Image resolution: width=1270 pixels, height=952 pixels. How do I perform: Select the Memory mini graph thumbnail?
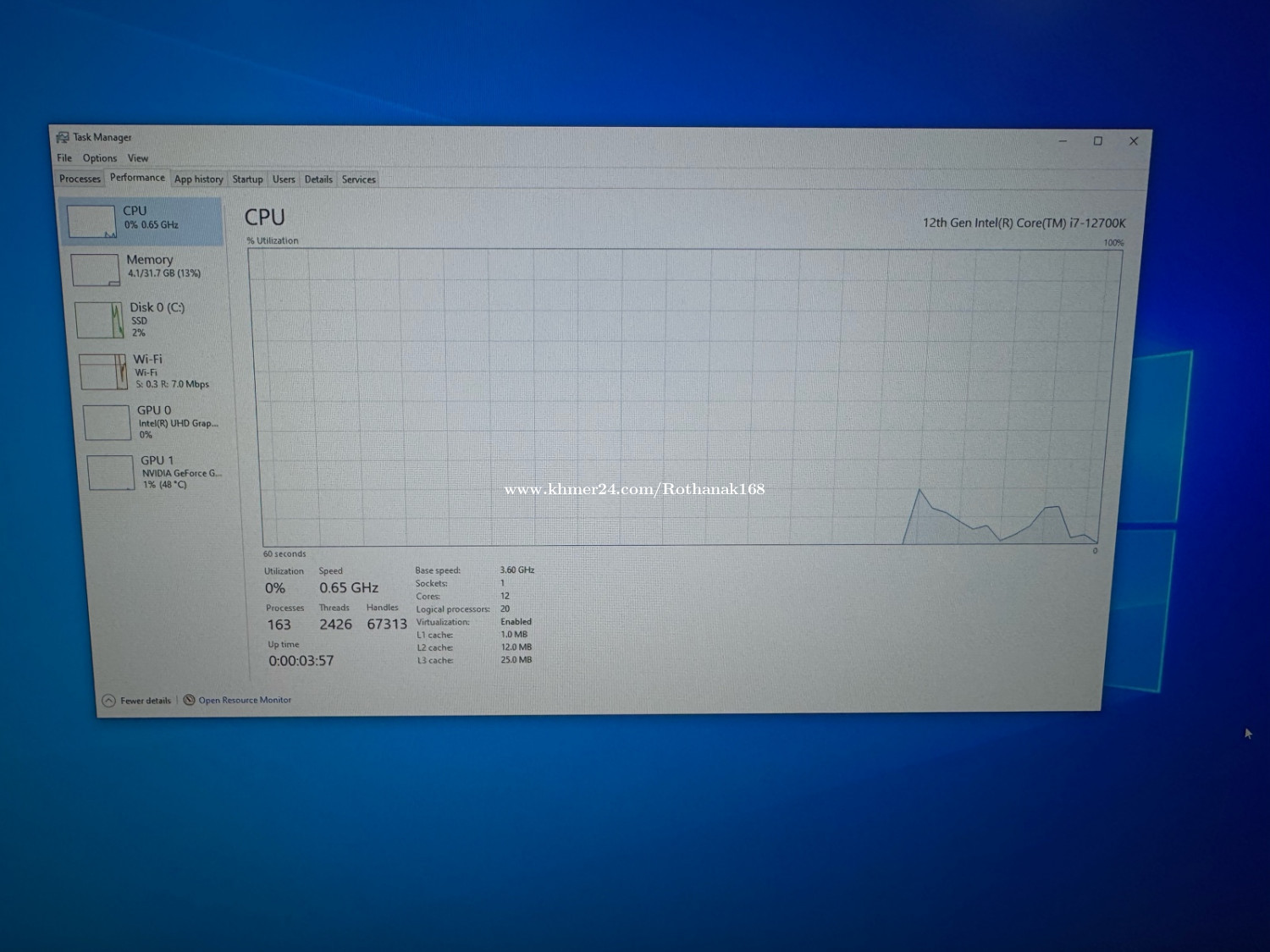coord(95,271)
